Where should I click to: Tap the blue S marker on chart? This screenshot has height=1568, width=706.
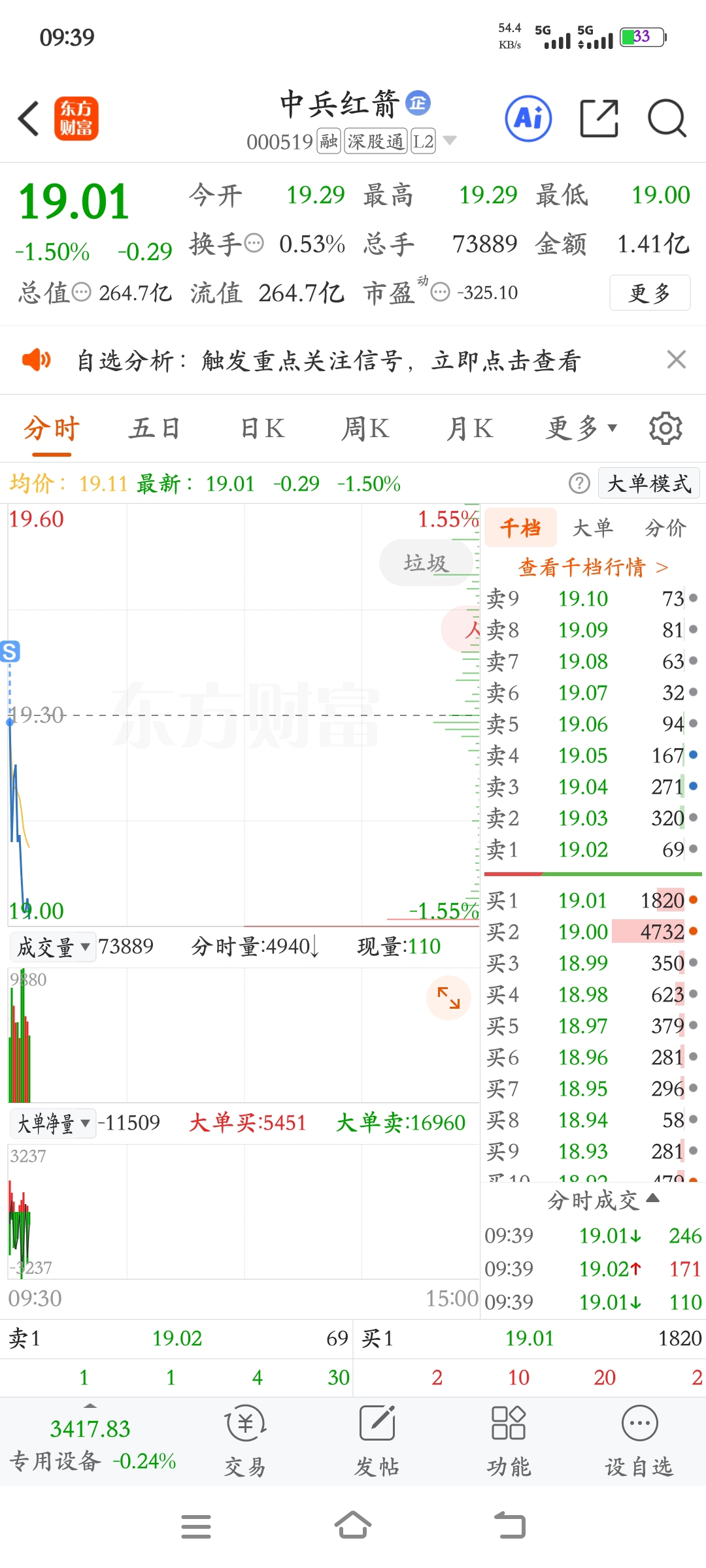pos(10,651)
